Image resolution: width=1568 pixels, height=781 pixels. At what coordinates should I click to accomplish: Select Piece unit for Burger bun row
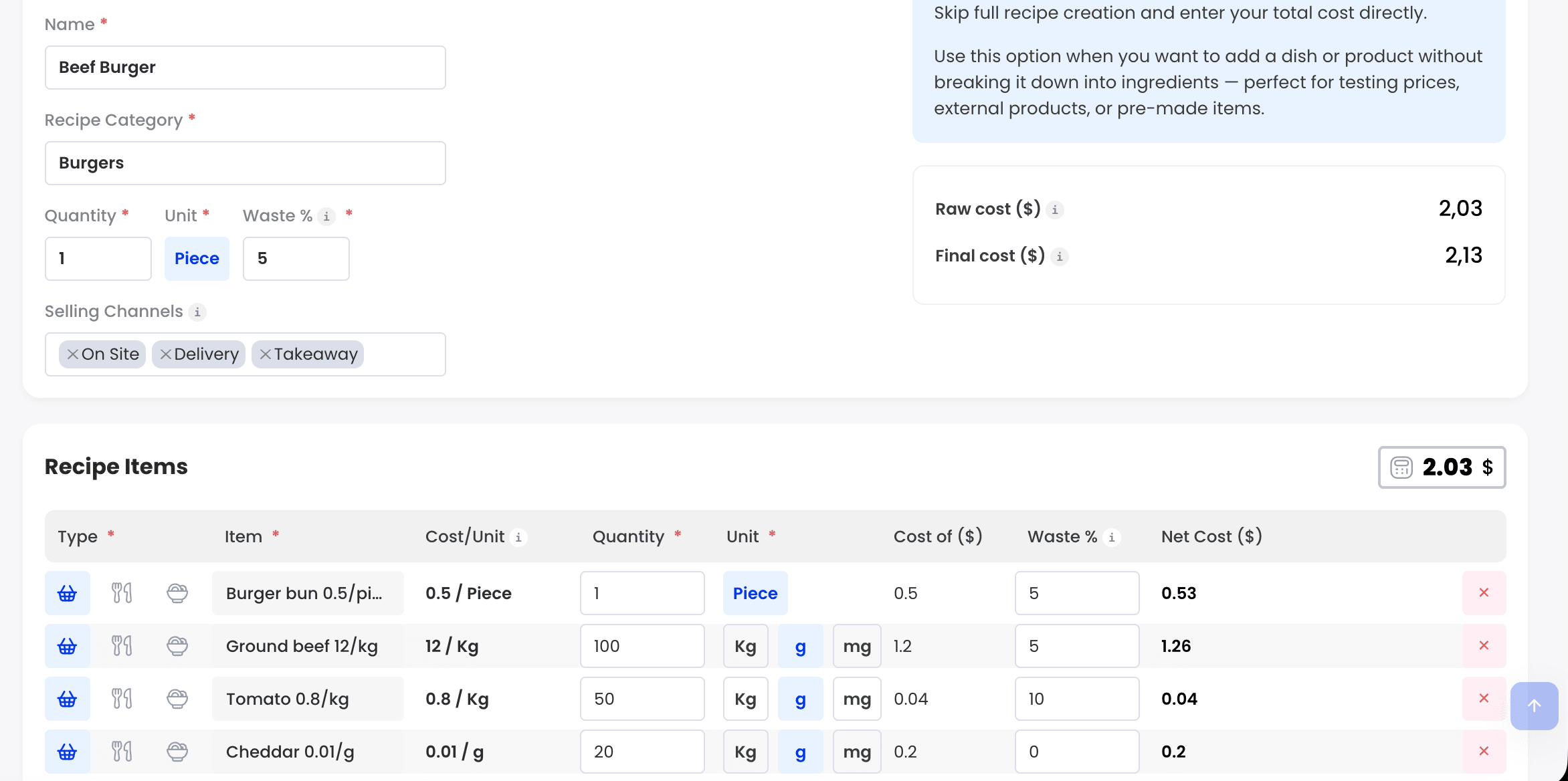pyautogui.click(x=755, y=593)
